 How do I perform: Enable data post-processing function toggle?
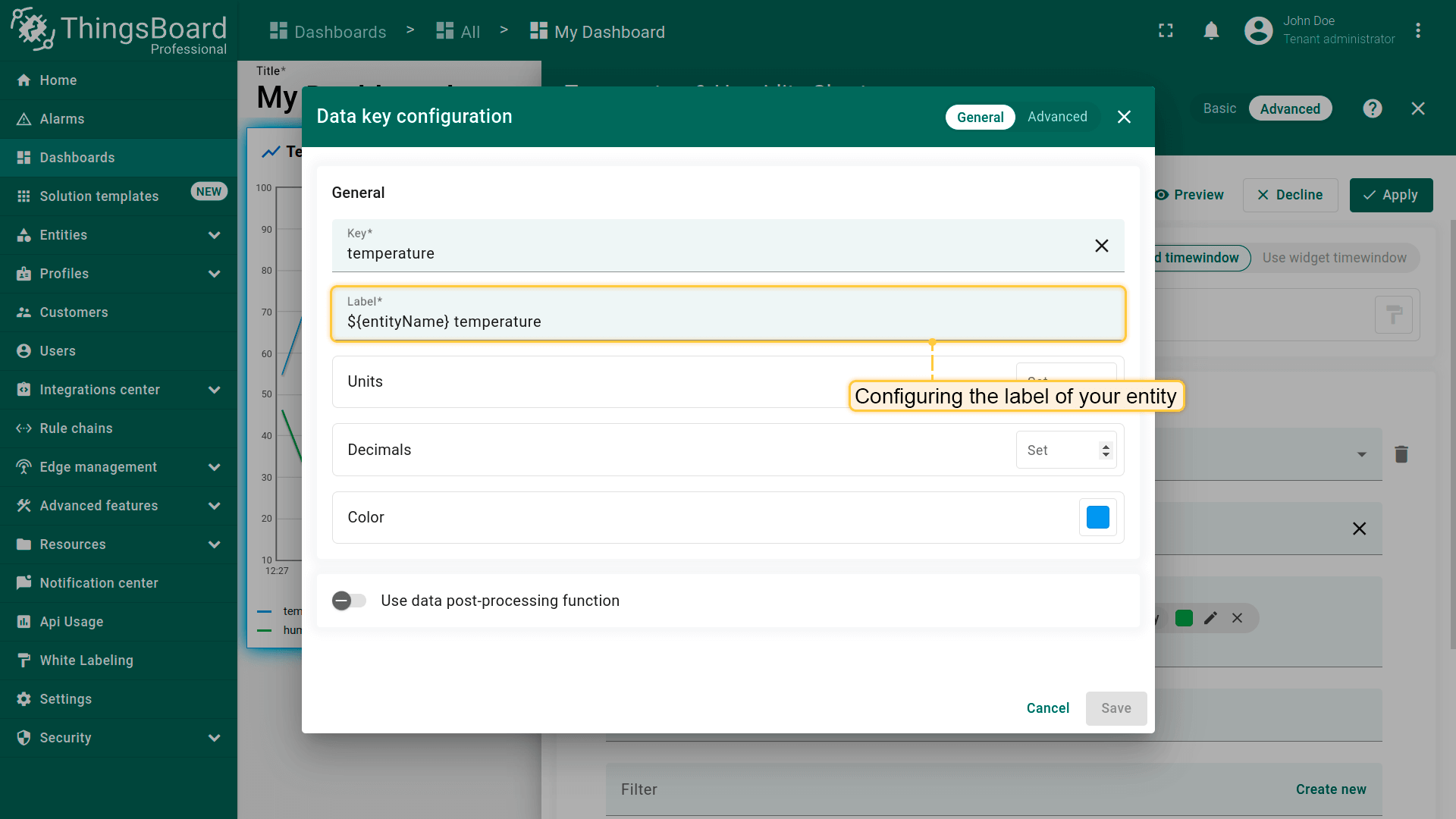(x=349, y=601)
